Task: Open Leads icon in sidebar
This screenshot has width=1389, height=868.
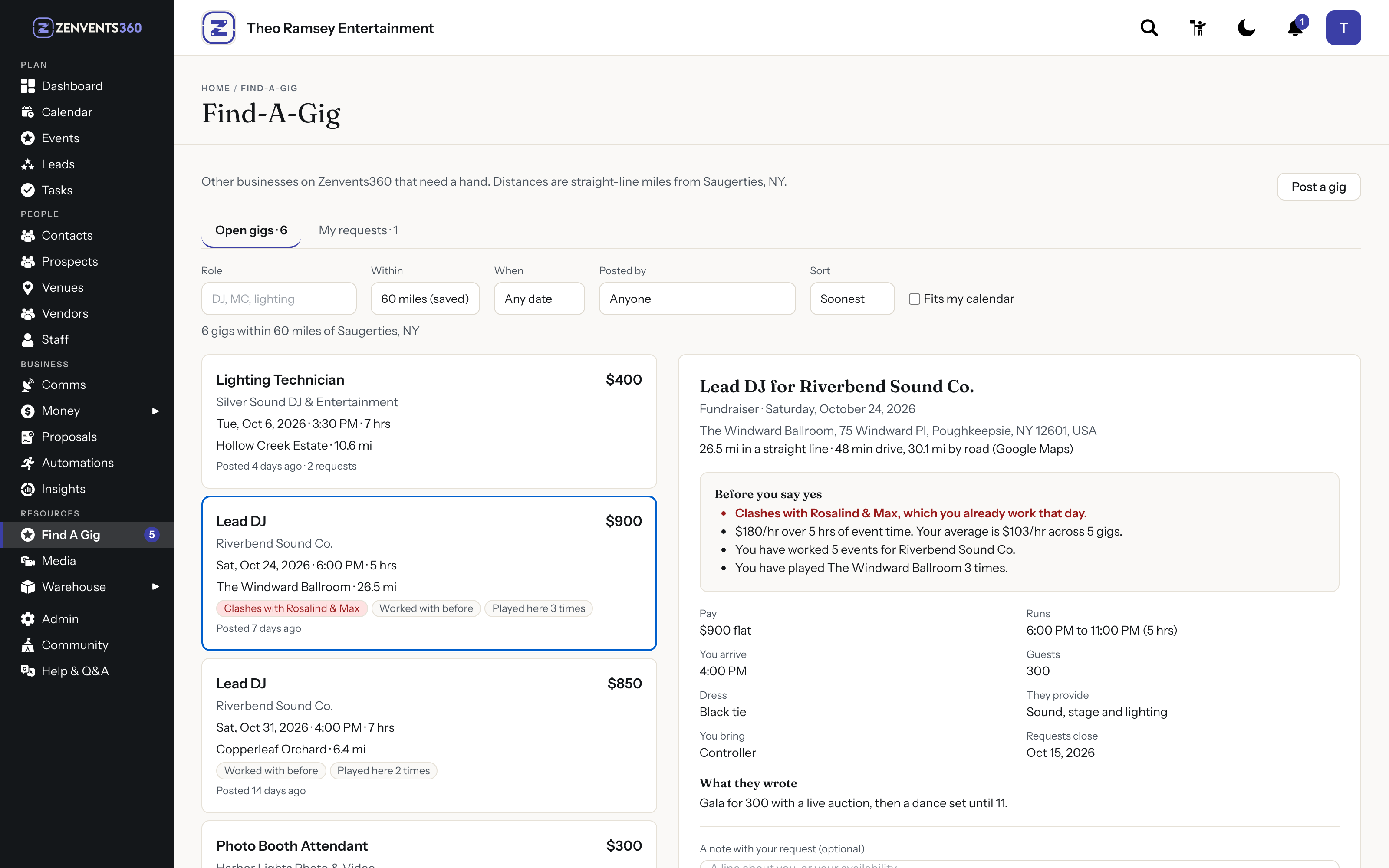Action: pos(27,164)
